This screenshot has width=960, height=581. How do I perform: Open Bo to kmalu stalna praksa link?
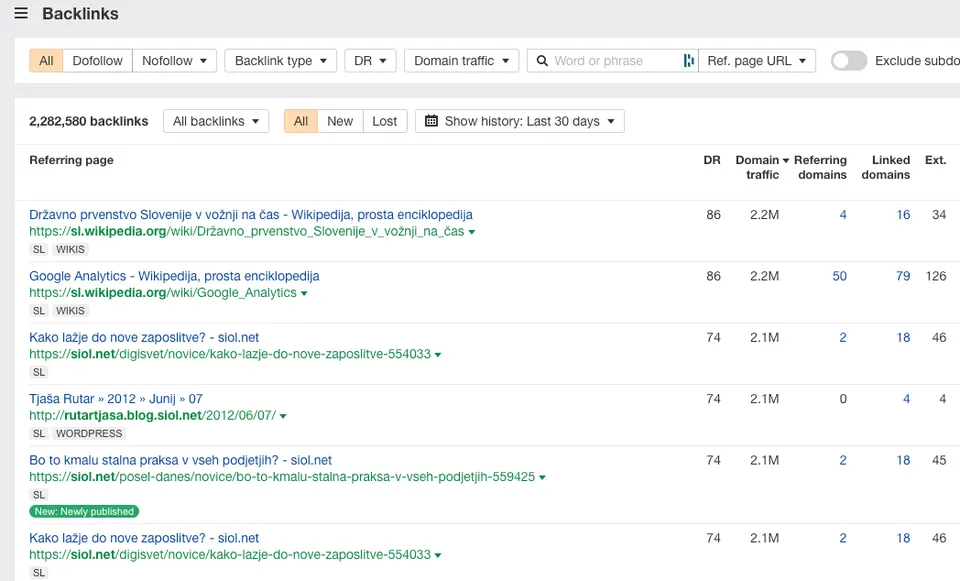pos(181,460)
